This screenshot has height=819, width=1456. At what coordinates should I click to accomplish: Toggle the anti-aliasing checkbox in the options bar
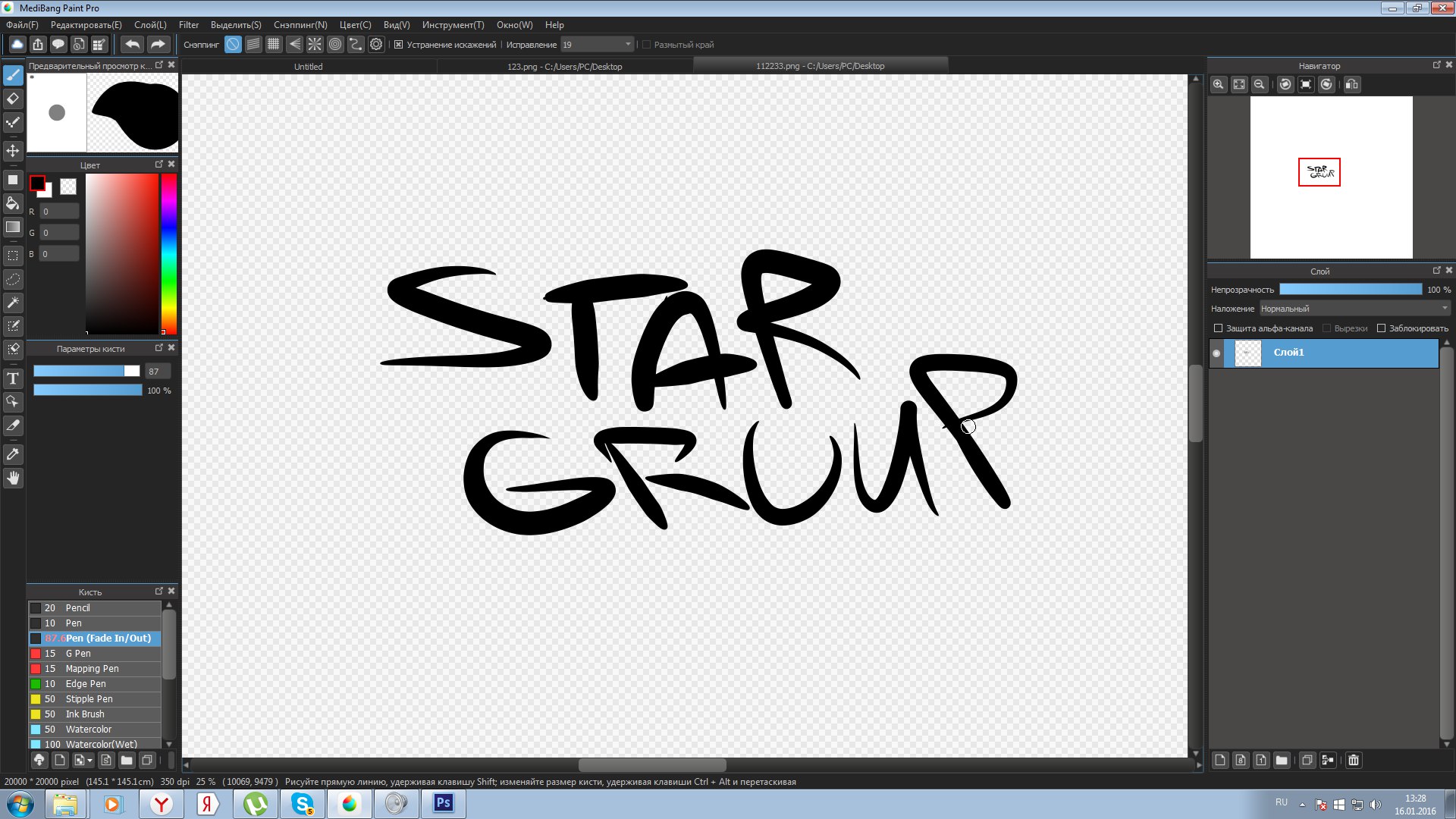point(399,45)
